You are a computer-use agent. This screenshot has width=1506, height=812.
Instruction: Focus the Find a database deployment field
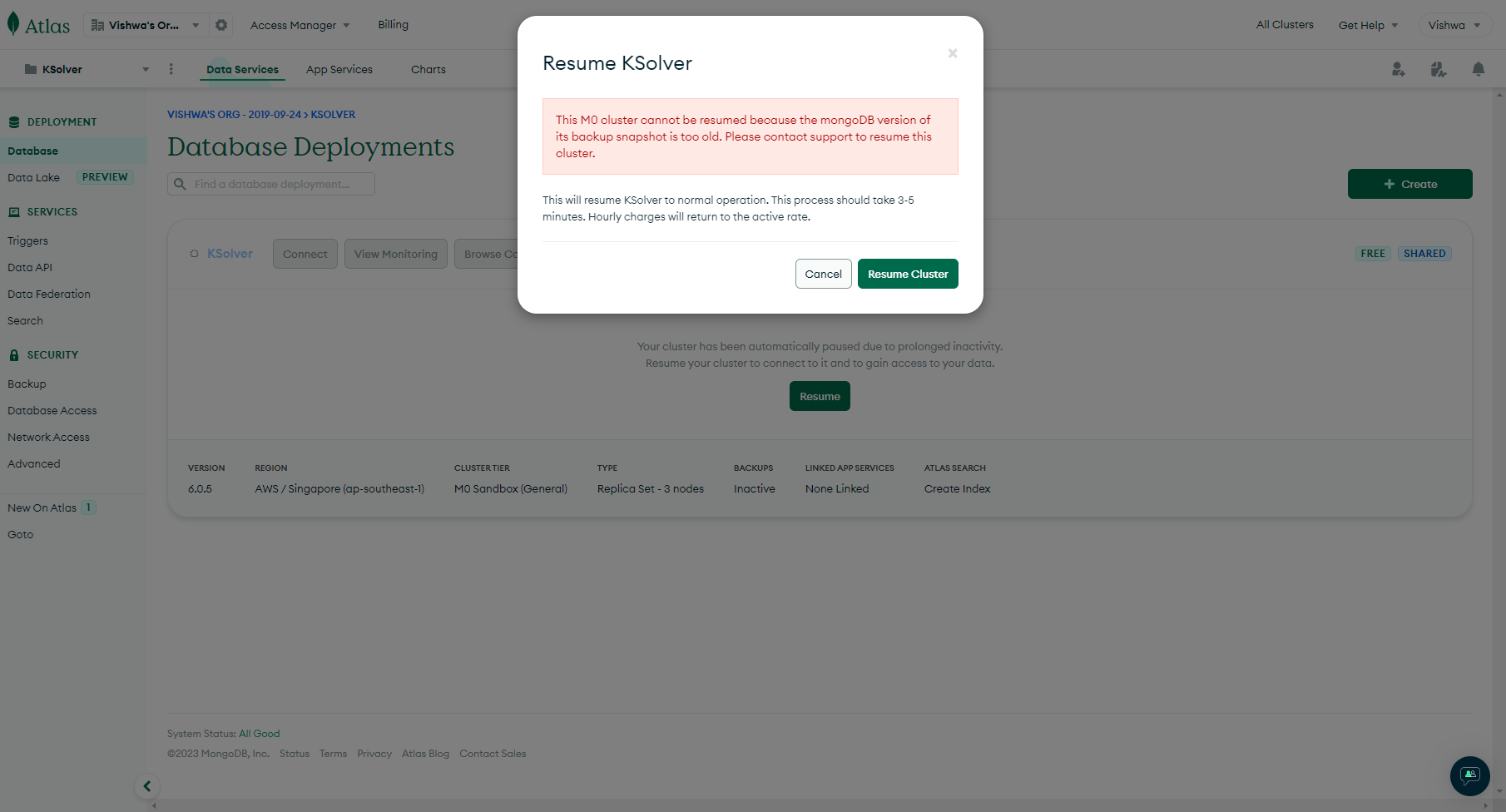pyautogui.click(x=271, y=184)
